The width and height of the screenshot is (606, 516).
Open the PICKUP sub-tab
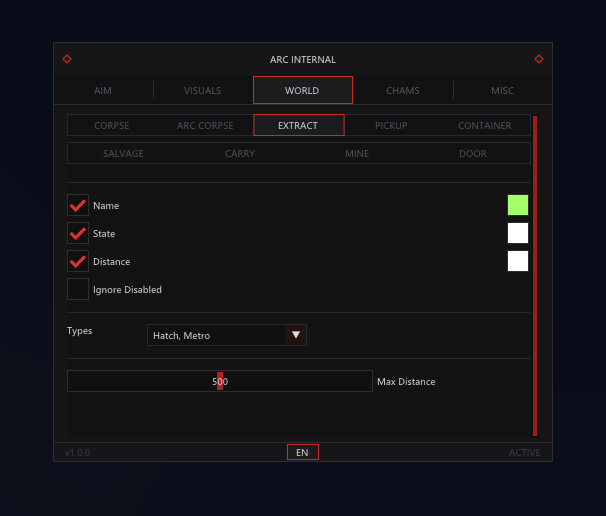pos(391,125)
